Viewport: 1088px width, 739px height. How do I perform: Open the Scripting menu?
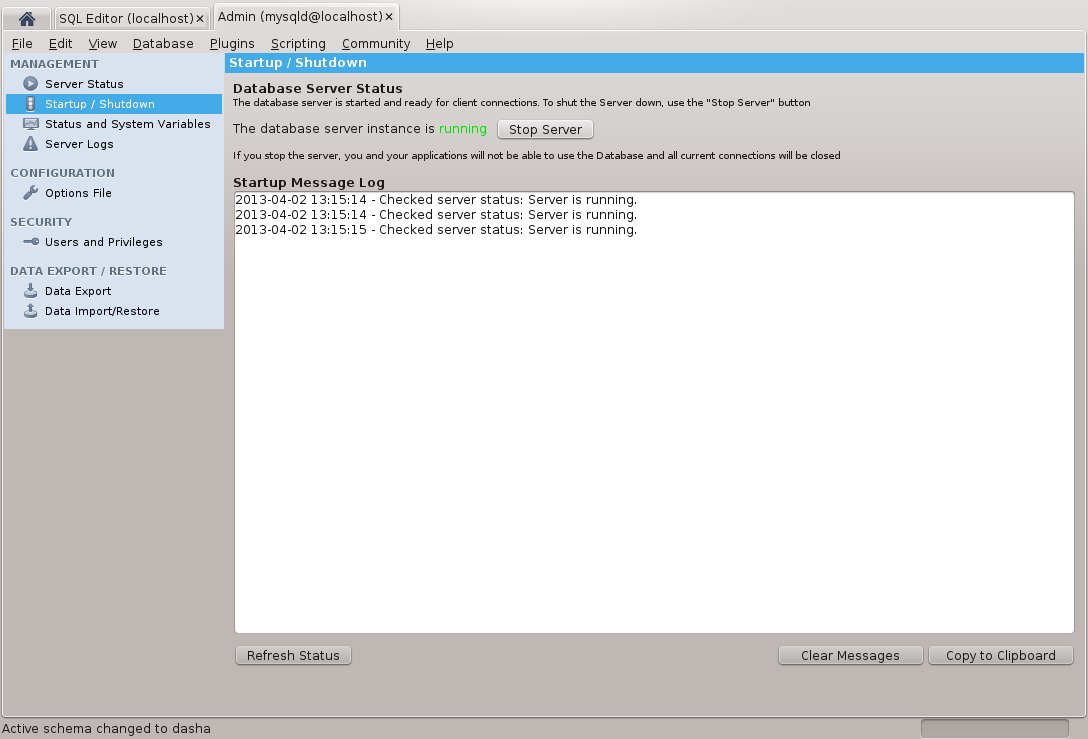point(298,44)
